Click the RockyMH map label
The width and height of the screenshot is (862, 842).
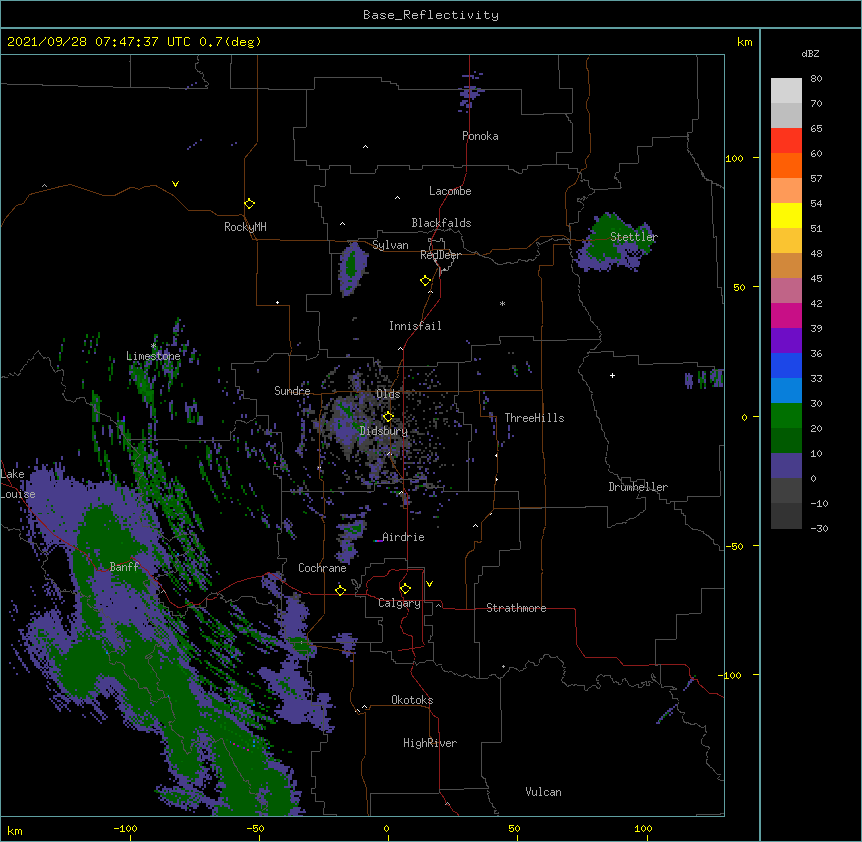coord(245,227)
